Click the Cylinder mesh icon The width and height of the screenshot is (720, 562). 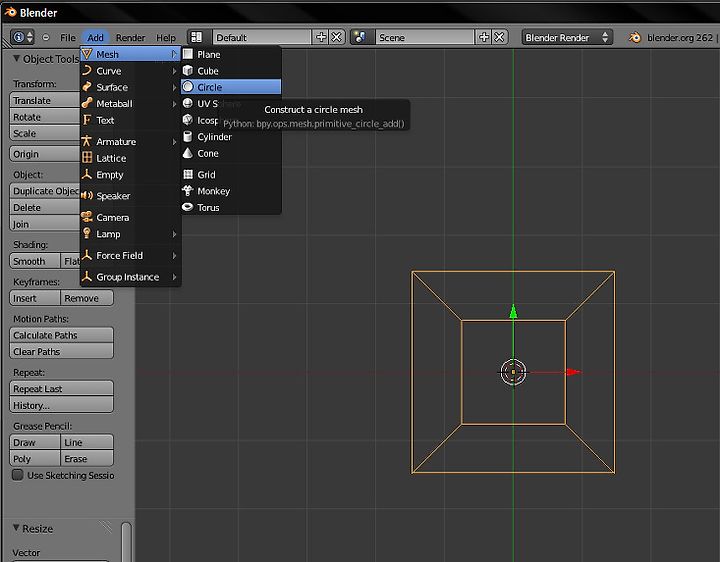coord(188,136)
